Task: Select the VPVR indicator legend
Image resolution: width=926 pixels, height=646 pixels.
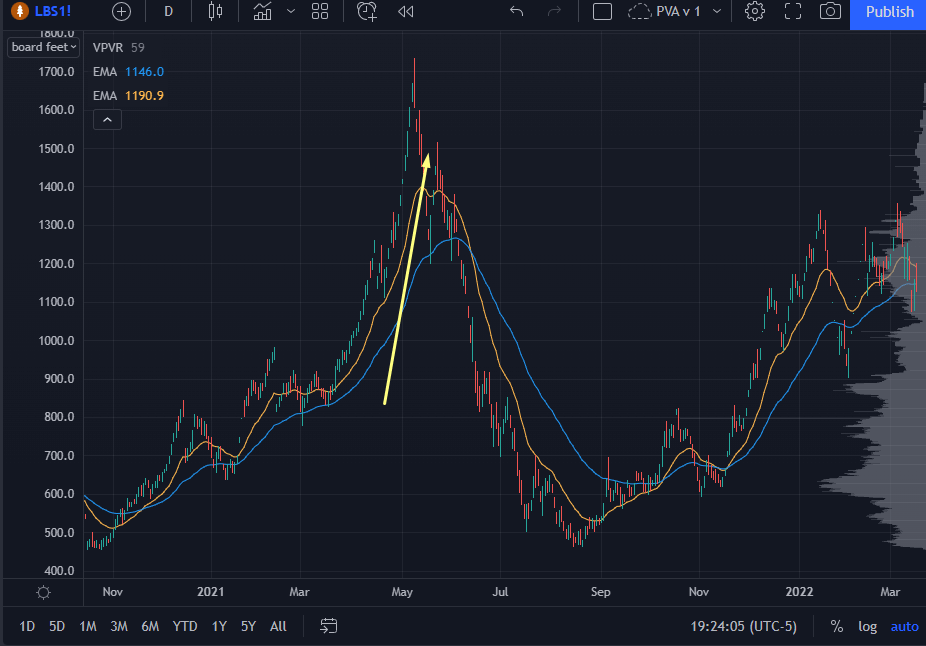Action: [x=119, y=47]
